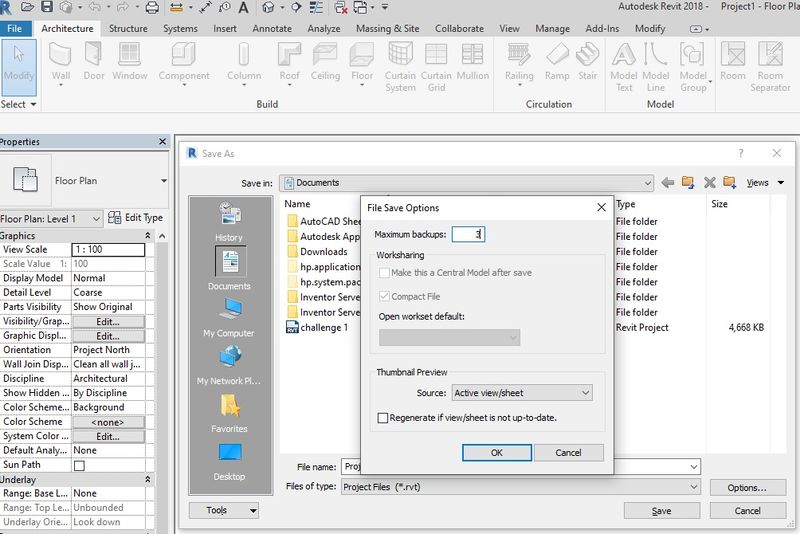Select the Model Group tool

[693, 67]
